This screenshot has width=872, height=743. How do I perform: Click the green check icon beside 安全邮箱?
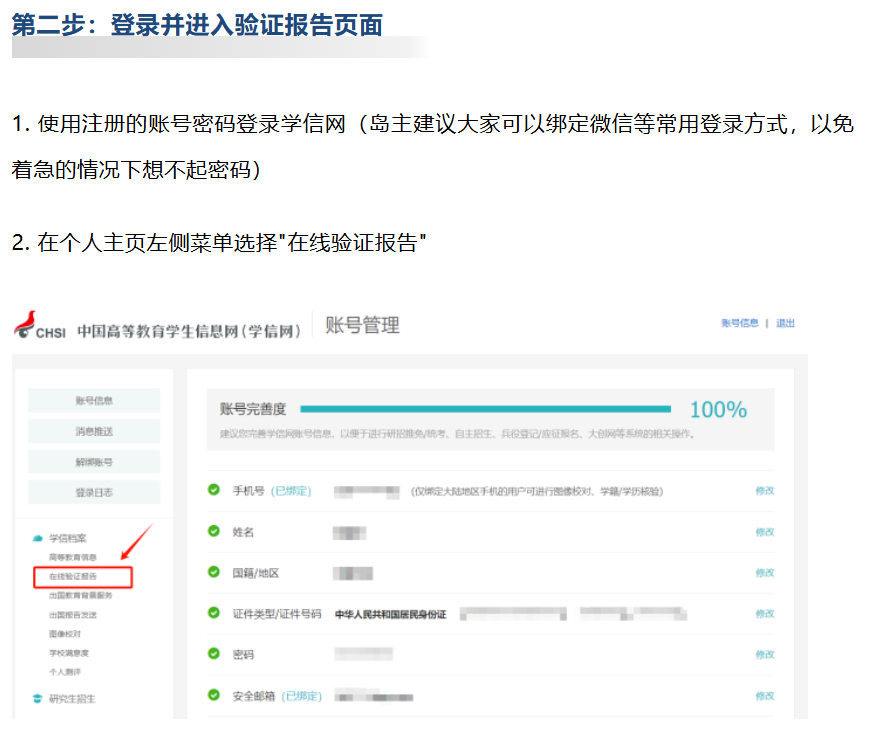pos(213,695)
